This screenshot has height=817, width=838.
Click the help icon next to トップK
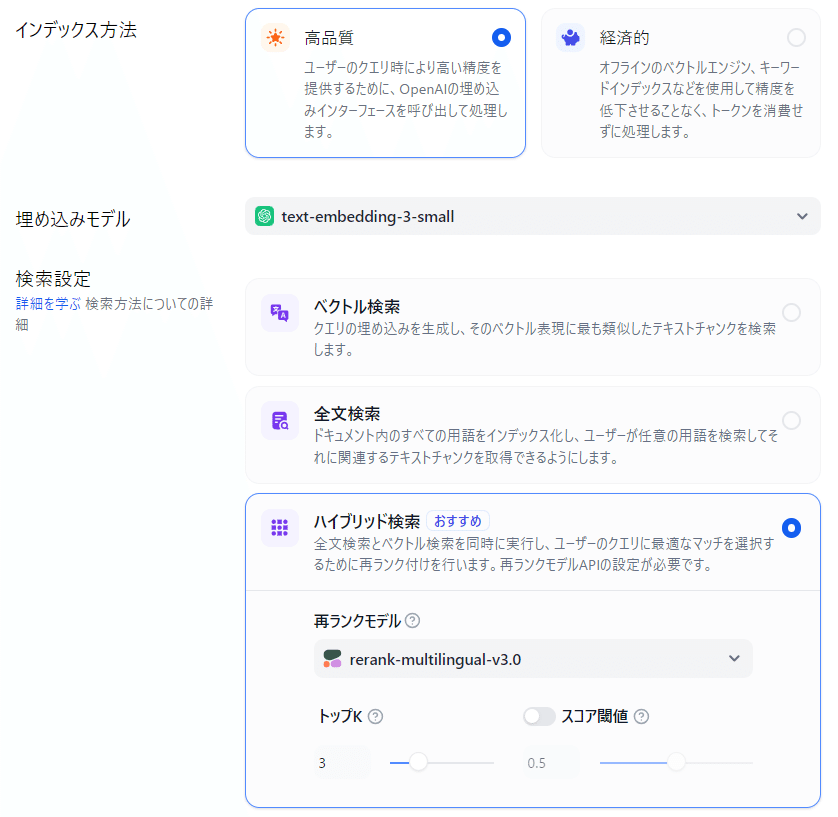click(x=376, y=716)
